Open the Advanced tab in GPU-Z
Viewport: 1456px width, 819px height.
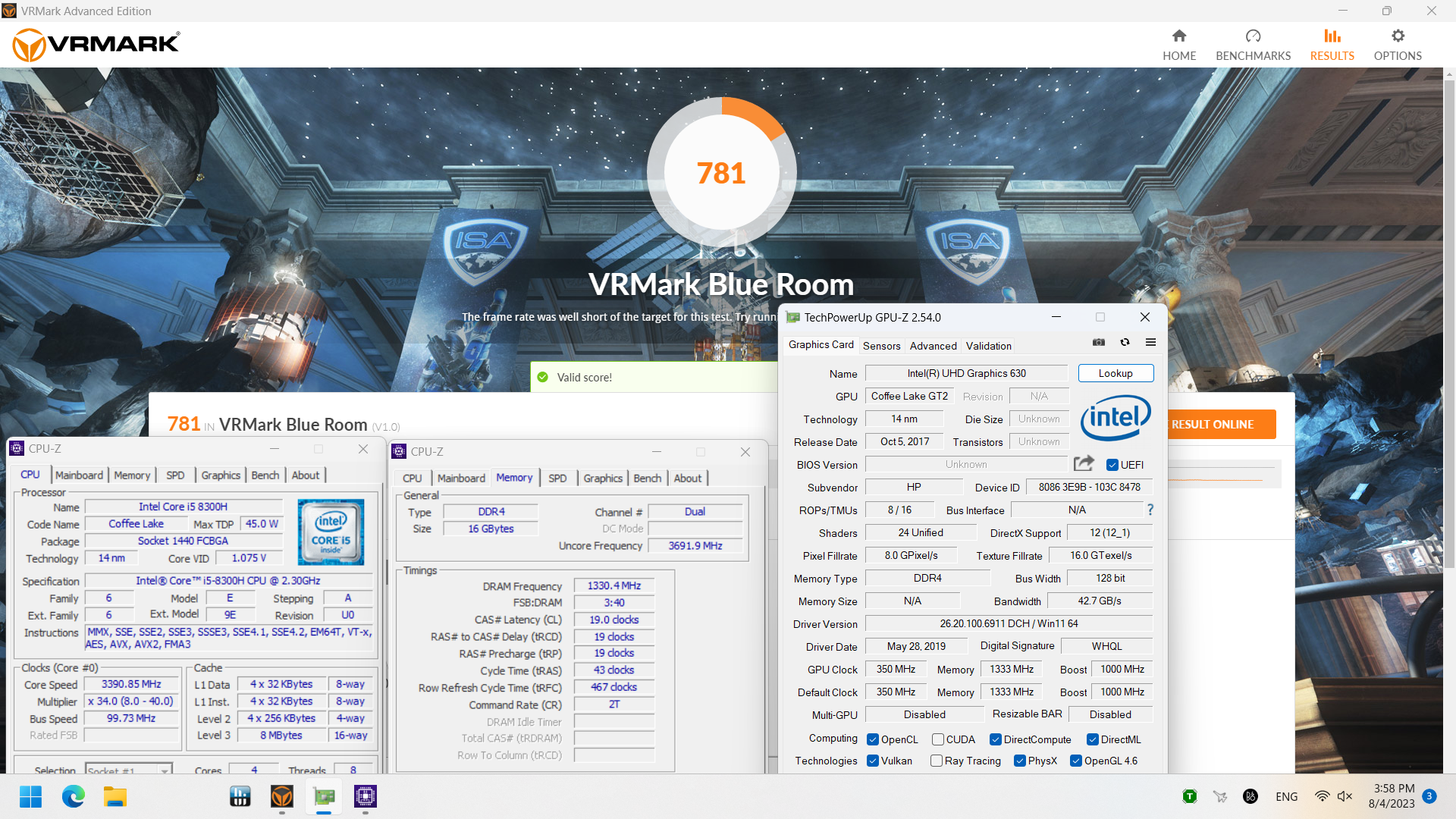933,345
